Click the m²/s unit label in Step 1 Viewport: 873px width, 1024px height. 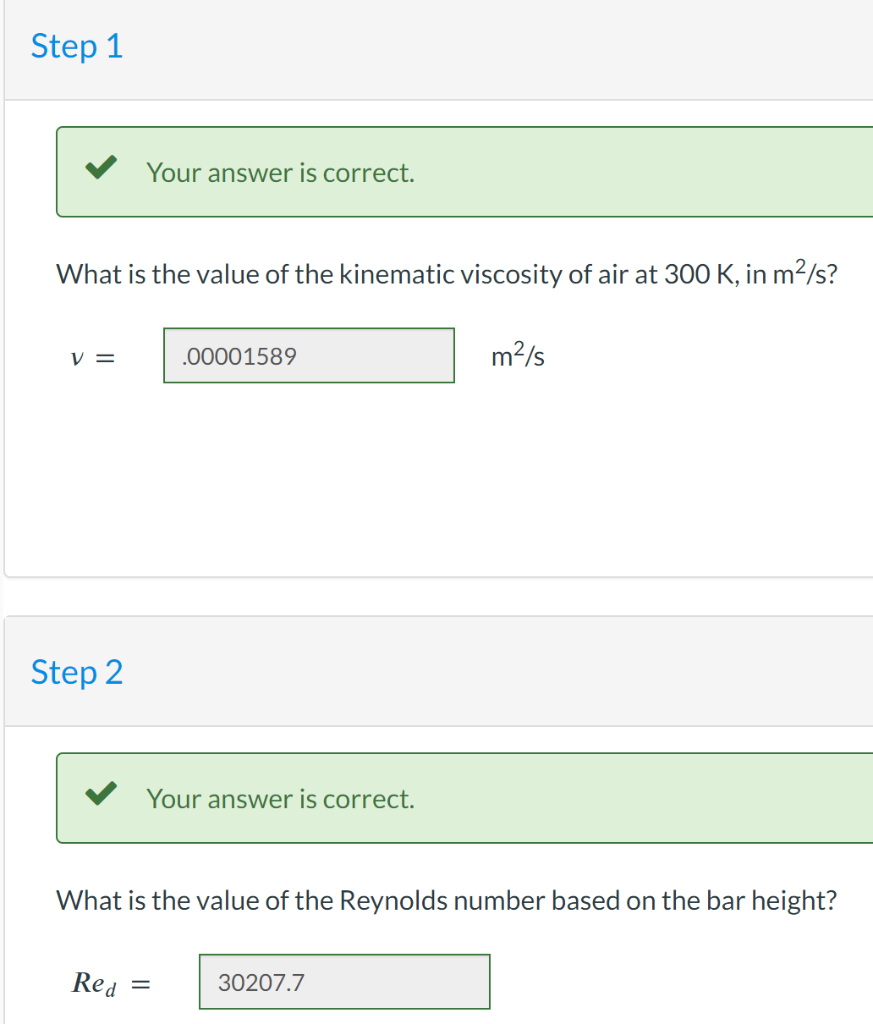click(516, 355)
